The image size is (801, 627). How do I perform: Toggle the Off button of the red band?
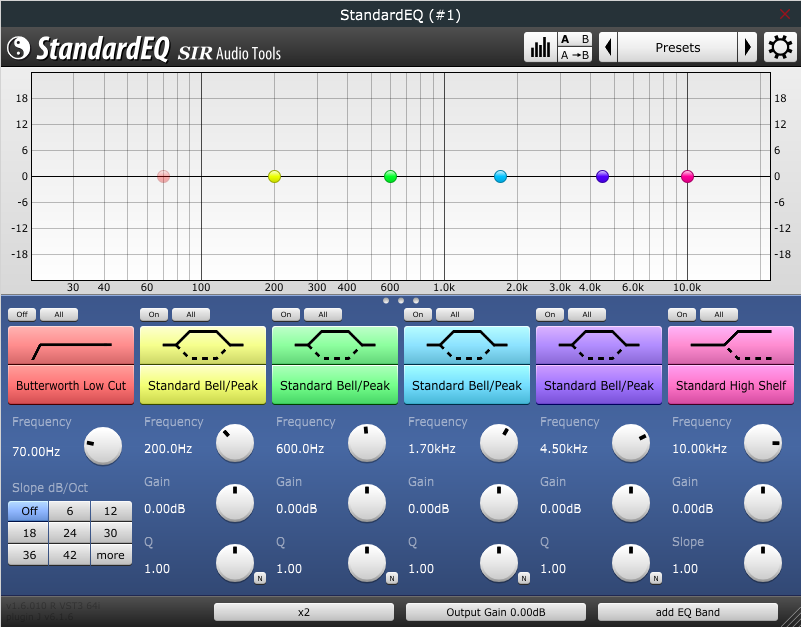tap(22, 314)
